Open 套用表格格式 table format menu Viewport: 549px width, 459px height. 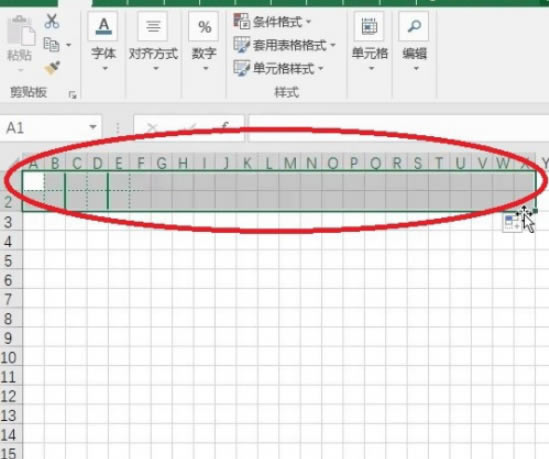tap(284, 45)
